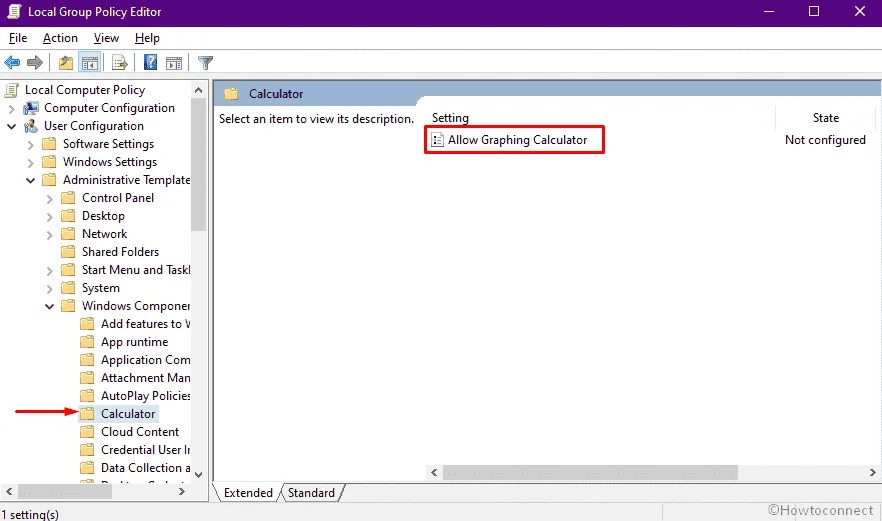Image resolution: width=882 pixels, height=521 pixels.
Task: Open the Action menu
Action: pos(60,38)
